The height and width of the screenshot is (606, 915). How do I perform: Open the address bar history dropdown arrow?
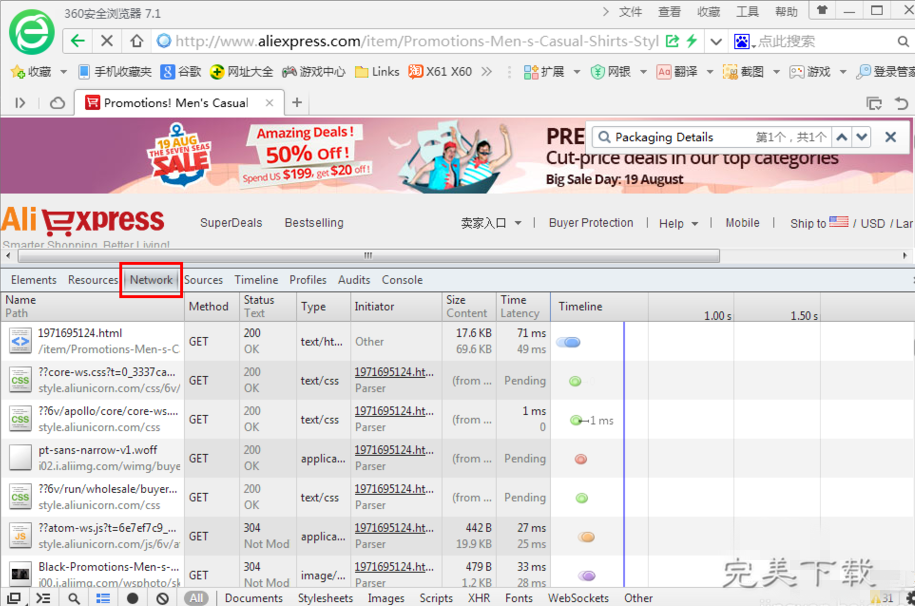point(716,41)
